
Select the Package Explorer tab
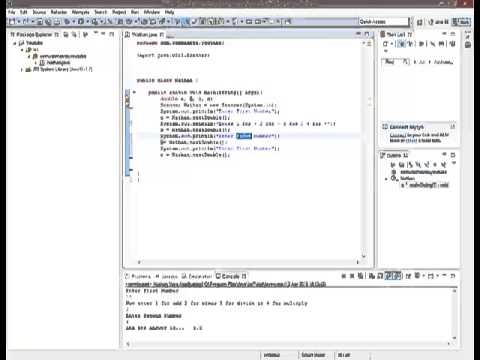[x=35, y=34]
